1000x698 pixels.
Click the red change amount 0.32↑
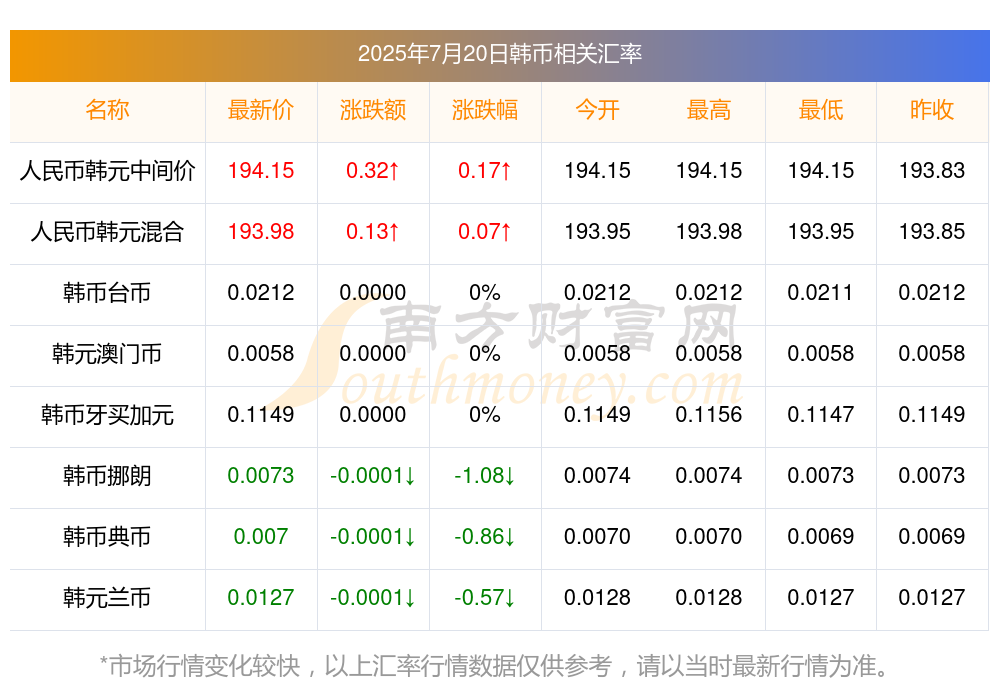(x=373, y=170)
